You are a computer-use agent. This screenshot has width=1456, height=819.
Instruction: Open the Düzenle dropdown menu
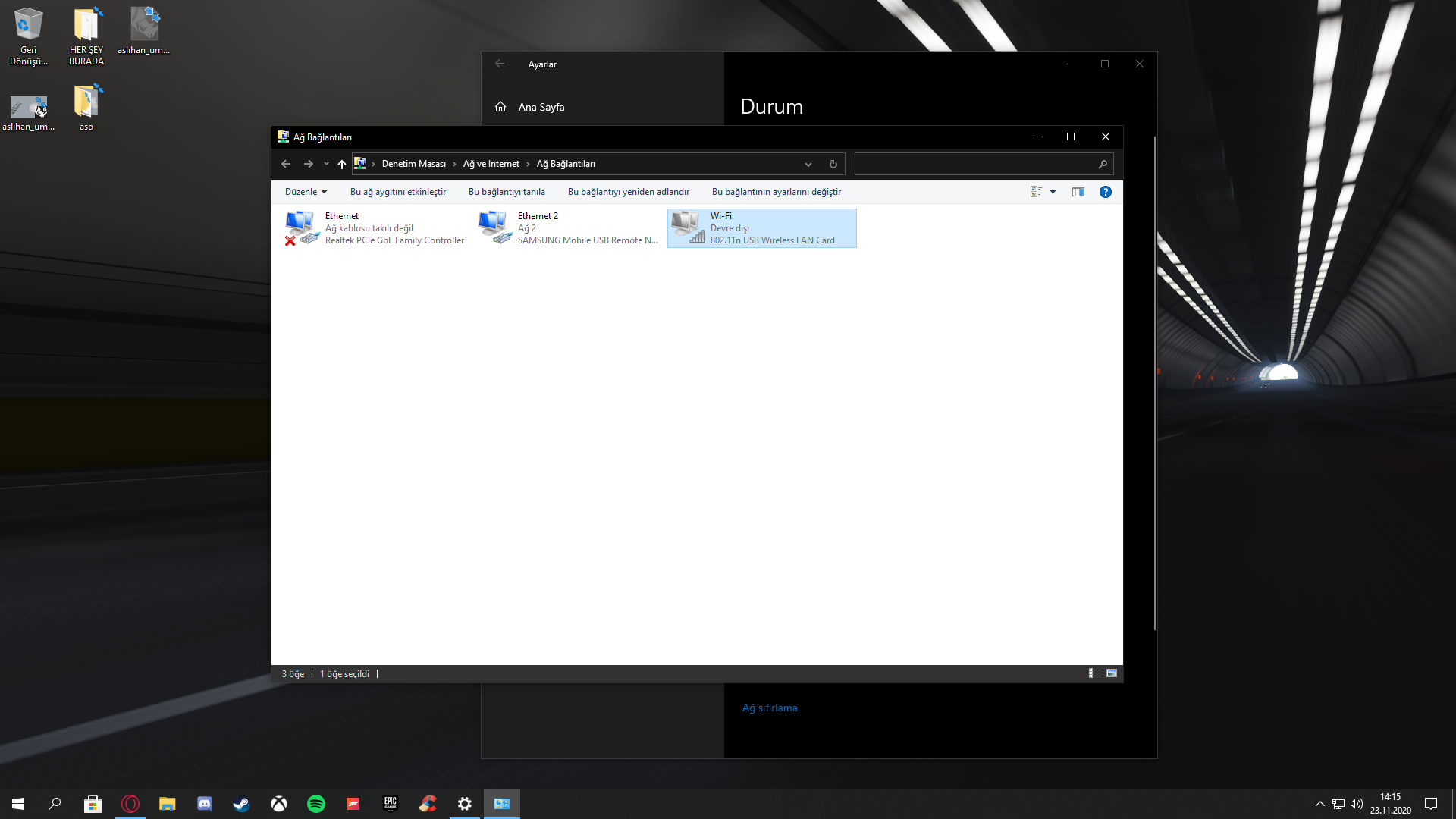[x=306, y=192]
